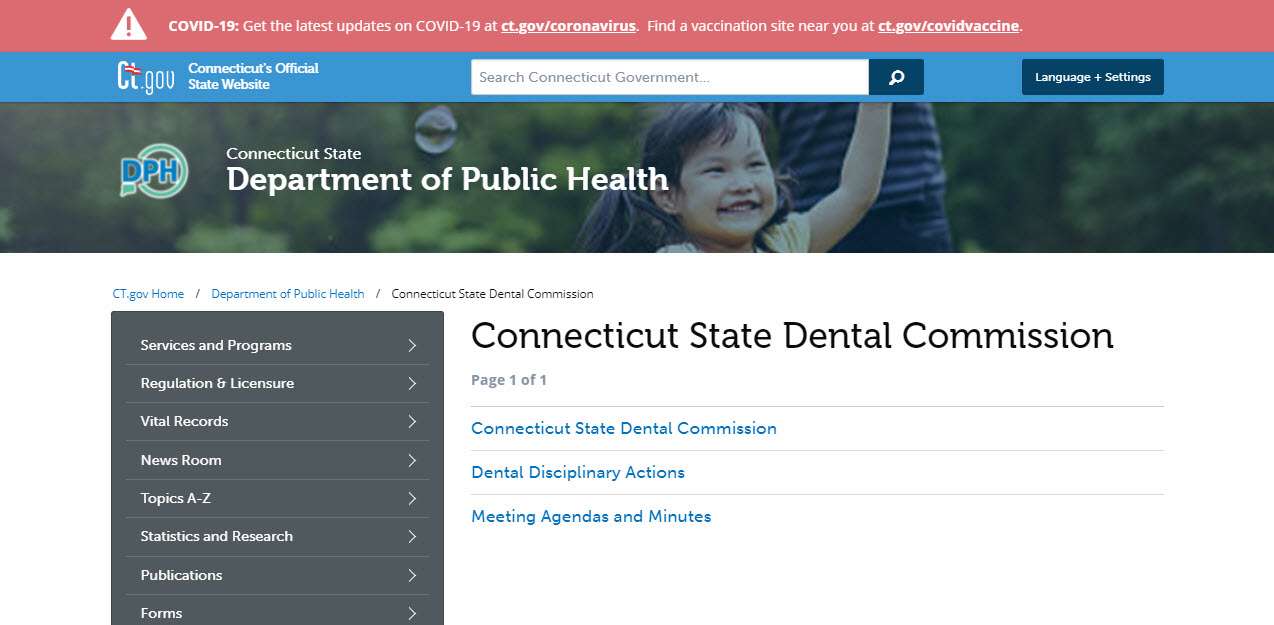Select Statistics and Research menu item

[x=215, y=536]
